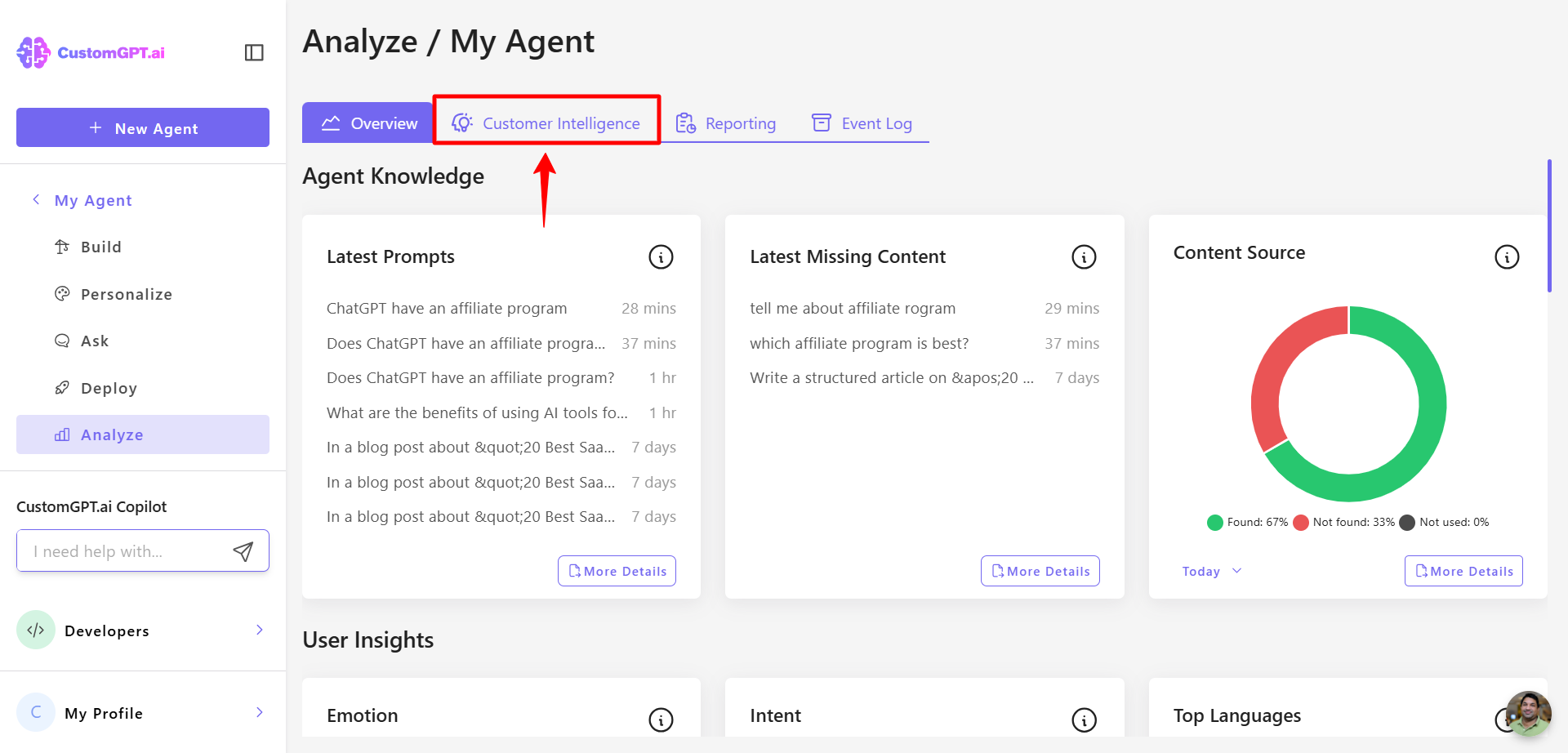The height and width of the screenshot is (753, 1568).
Task: Click the Overview chart line icon
Action: (x=331, y=123)
